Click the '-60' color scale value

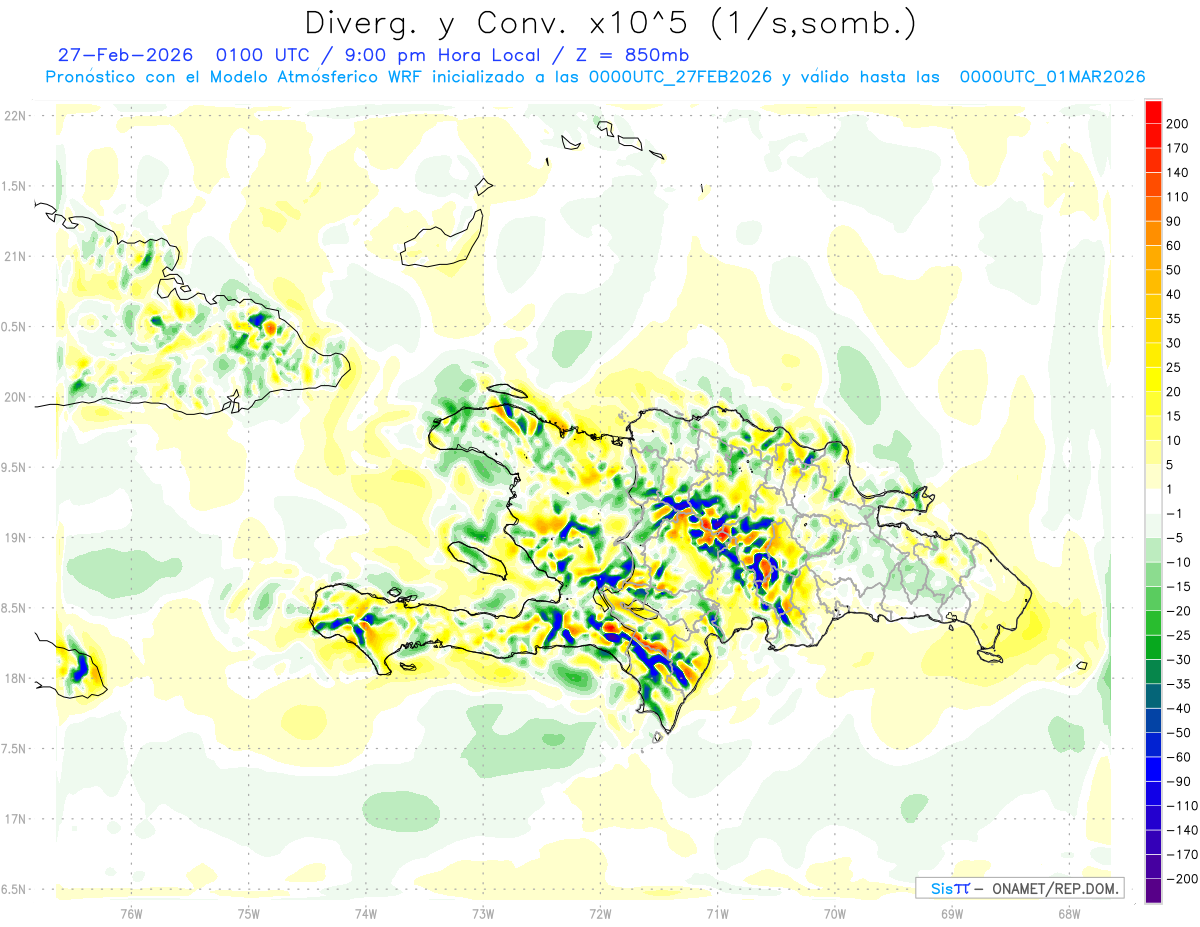[1179, 757]
